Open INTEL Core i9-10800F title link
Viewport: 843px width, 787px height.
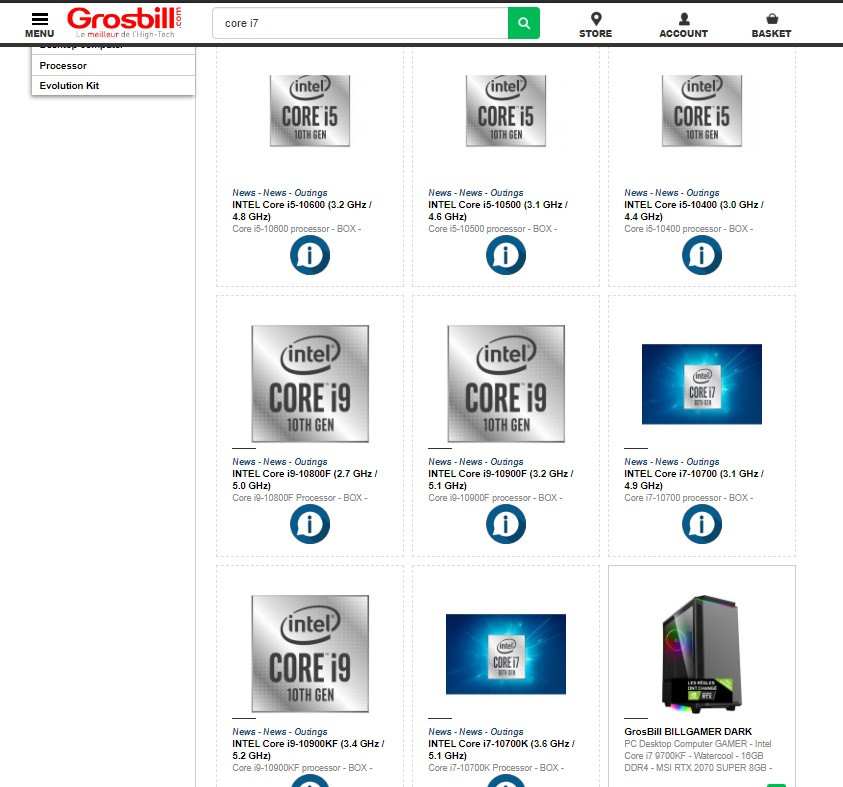tap(305, 480)
